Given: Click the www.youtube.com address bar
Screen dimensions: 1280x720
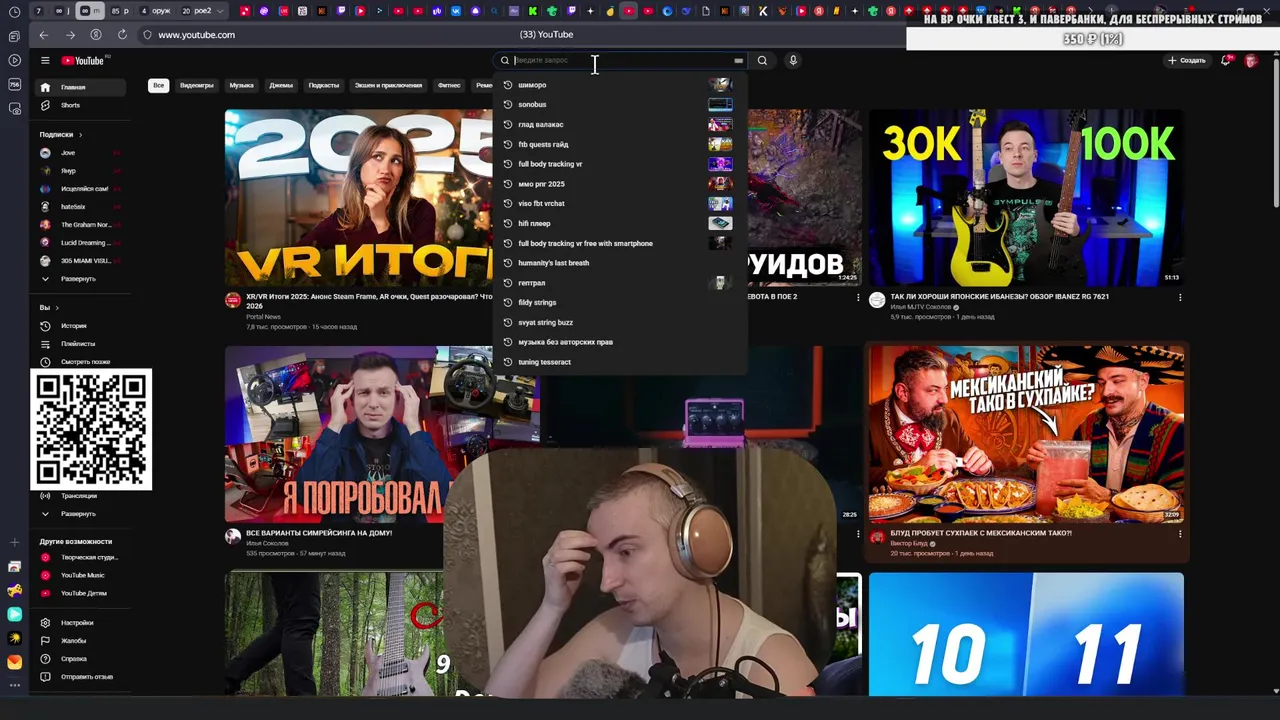Looking at the screenshot, I should (x=196, y=35).
